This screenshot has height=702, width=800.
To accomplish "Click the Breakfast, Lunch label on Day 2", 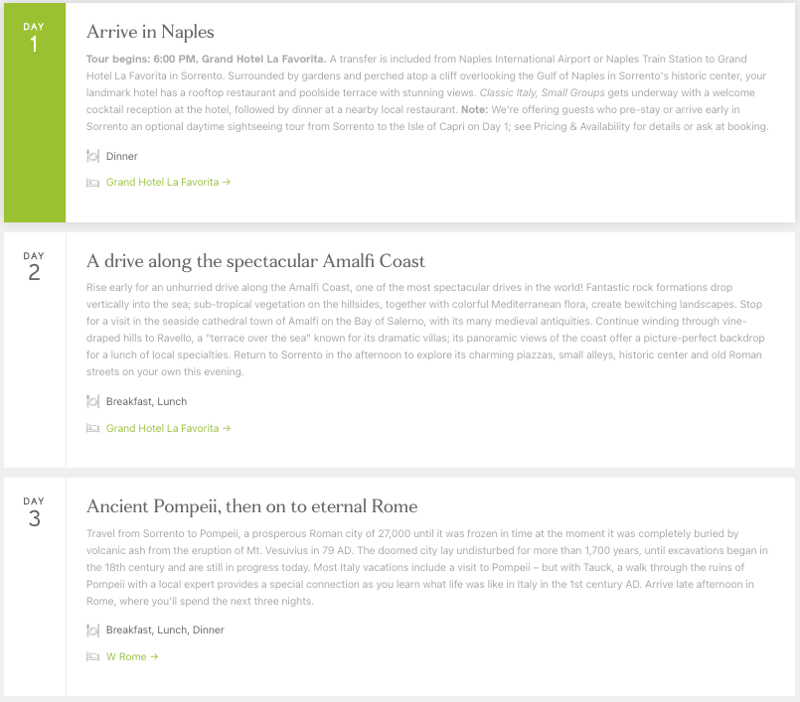I will coord(146,402).
